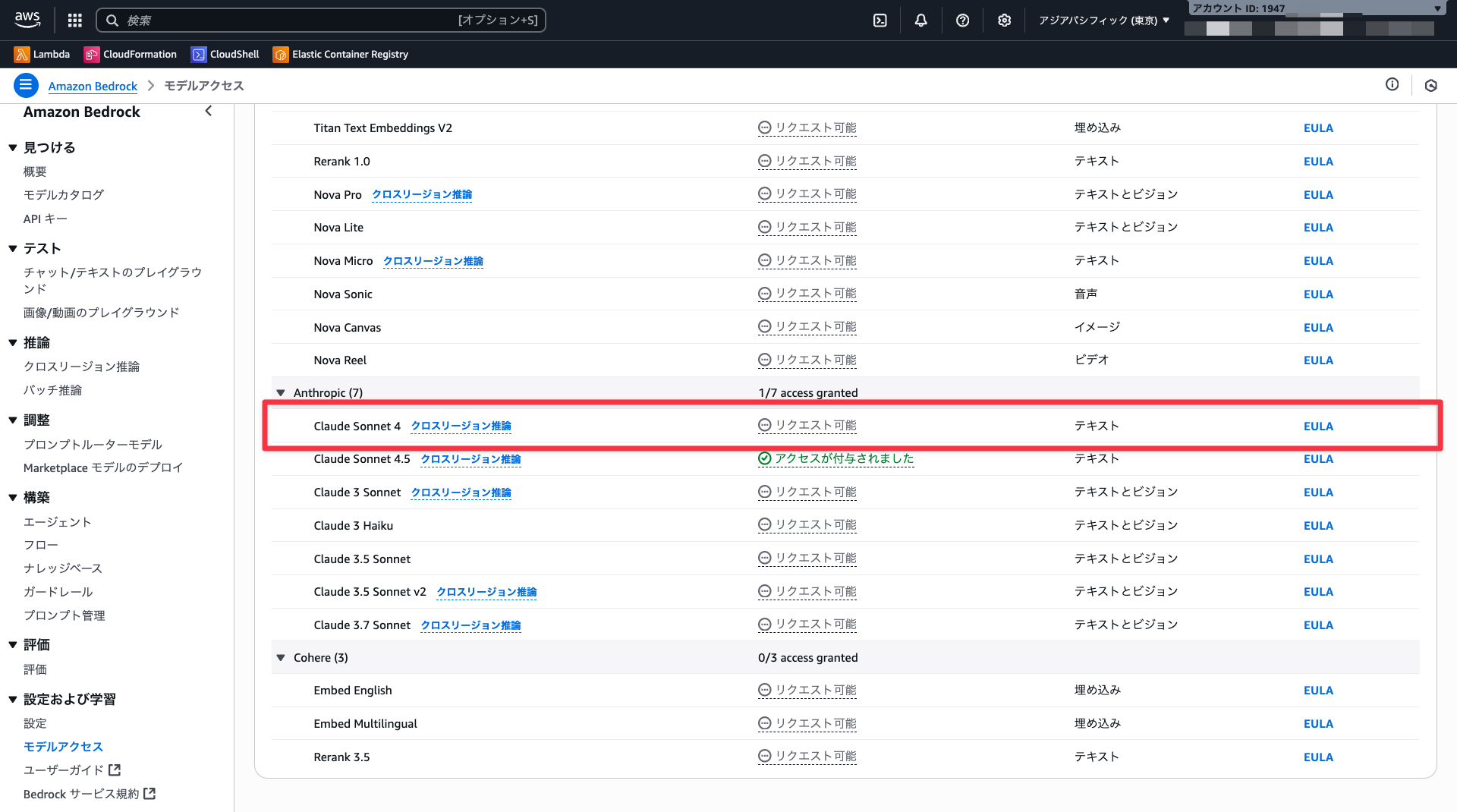This screenshot has height=812, width=1457.
Task: Open Lambda from the favorites bar
Action: click(x=42, y=55)
